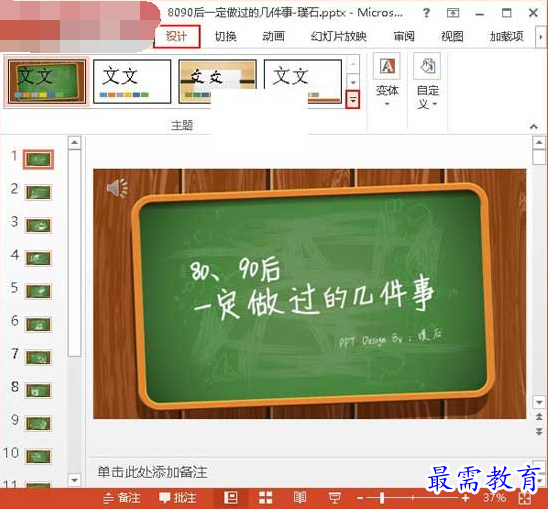Select slide 1 thumbnail
This screenshot has height=510, width=549.
point(39,160)
